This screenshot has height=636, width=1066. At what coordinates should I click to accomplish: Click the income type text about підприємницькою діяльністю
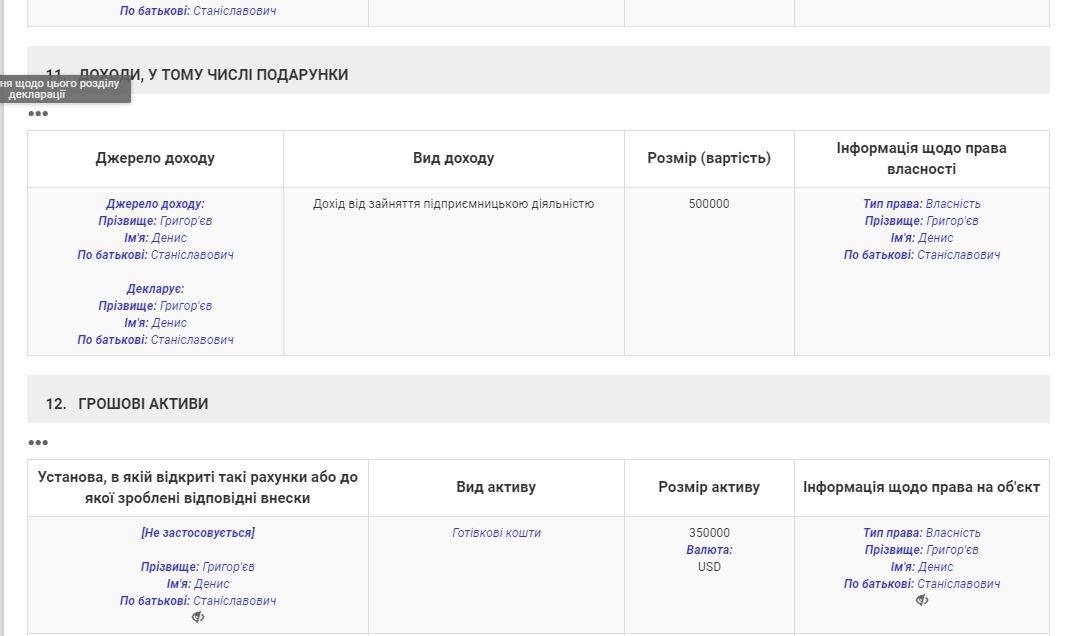tap(453, 204)
